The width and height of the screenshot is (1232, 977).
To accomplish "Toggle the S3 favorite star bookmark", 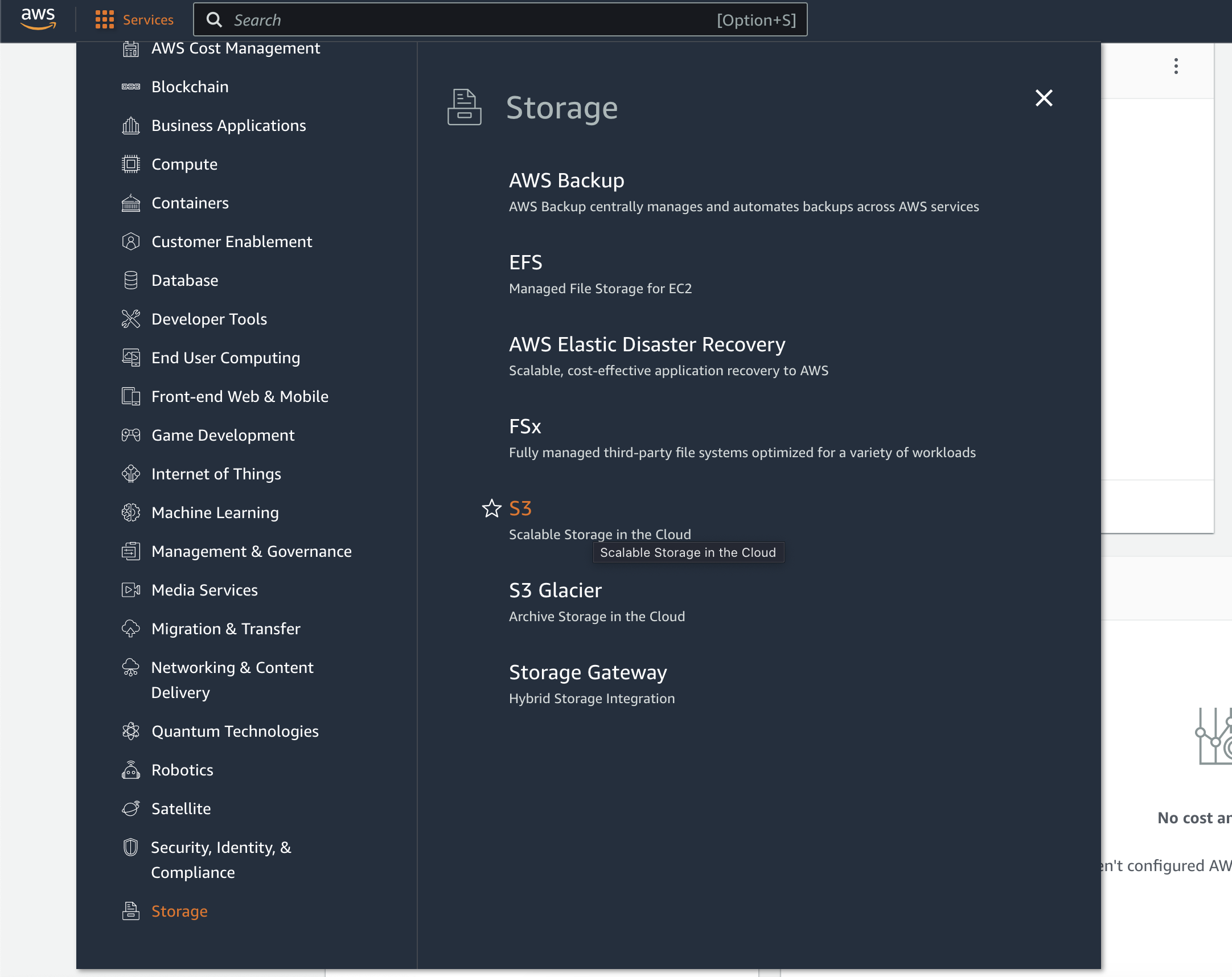I will tap(491, 508).
